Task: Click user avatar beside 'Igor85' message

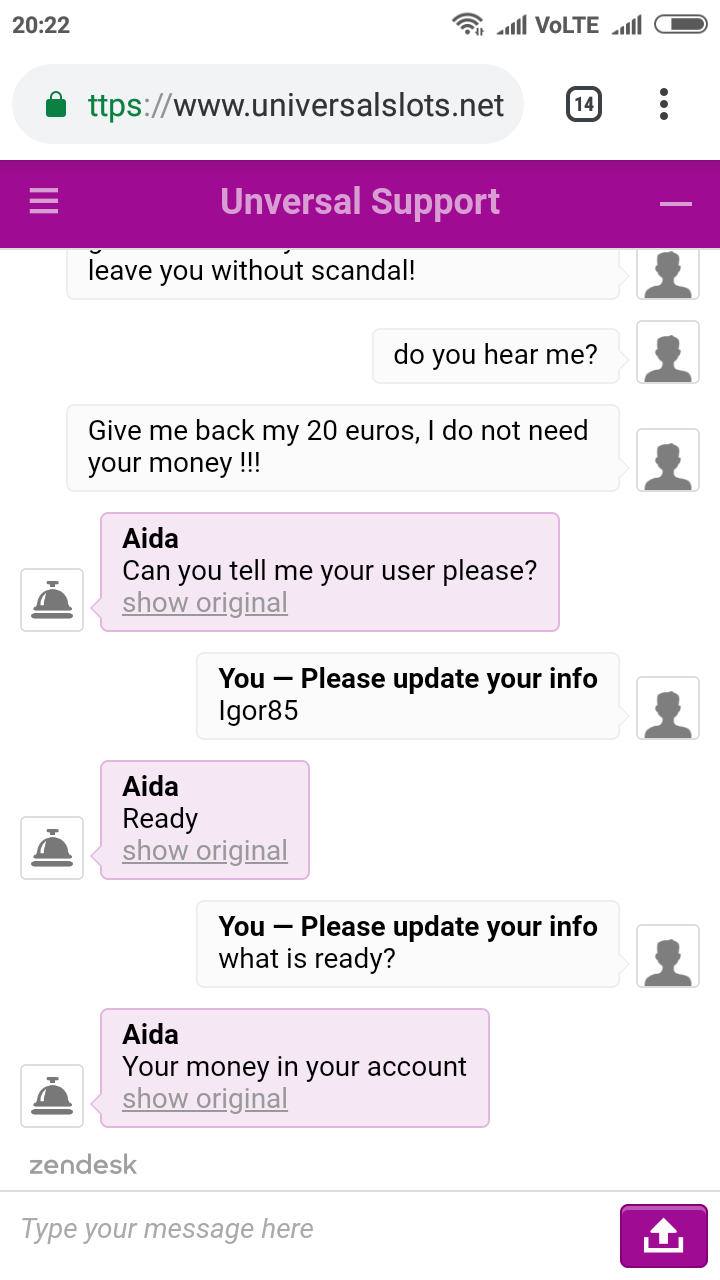Action: click(x=668, y=708)
